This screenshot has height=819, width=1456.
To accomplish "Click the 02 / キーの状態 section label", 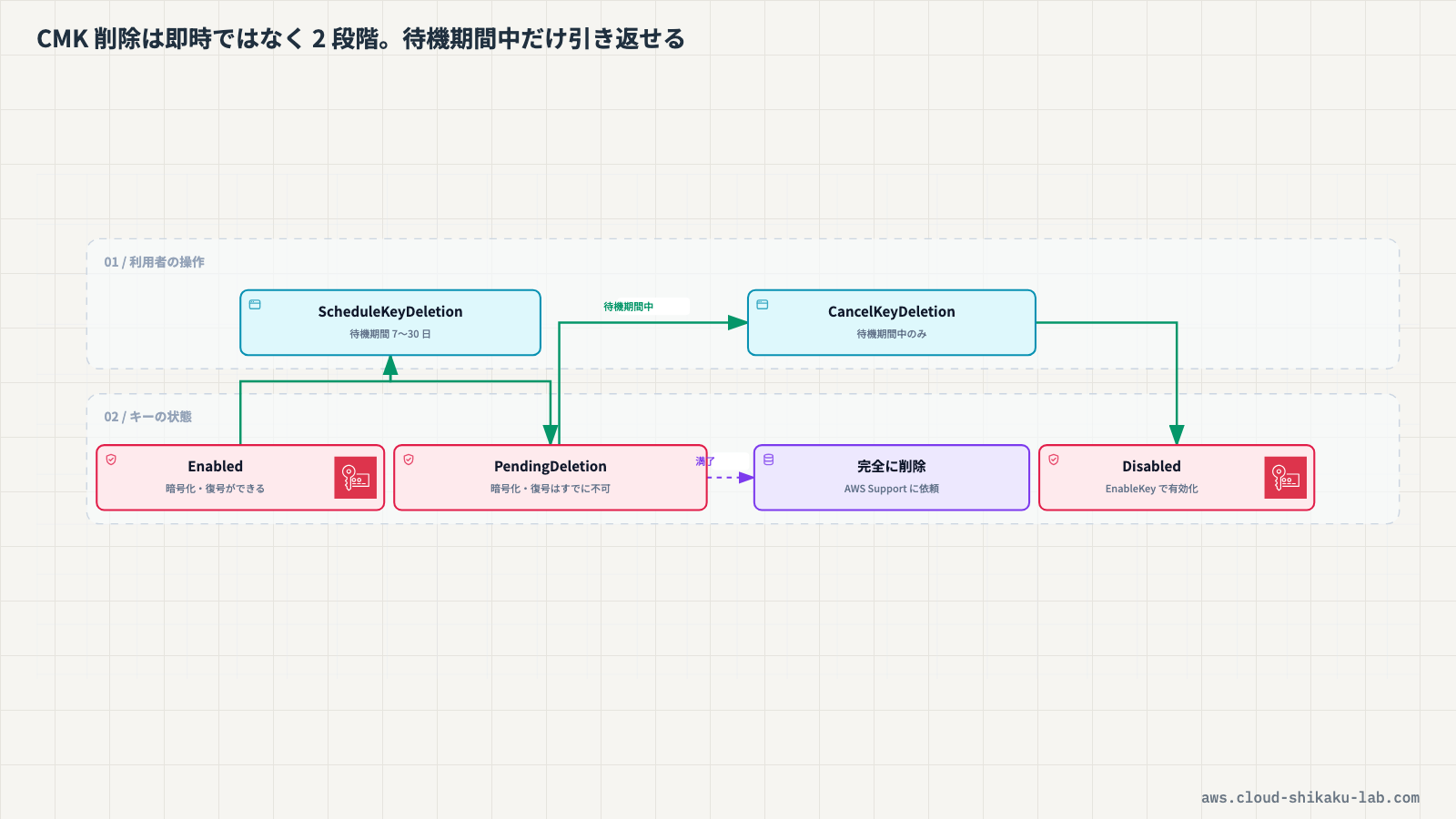I will pos(147,417).
